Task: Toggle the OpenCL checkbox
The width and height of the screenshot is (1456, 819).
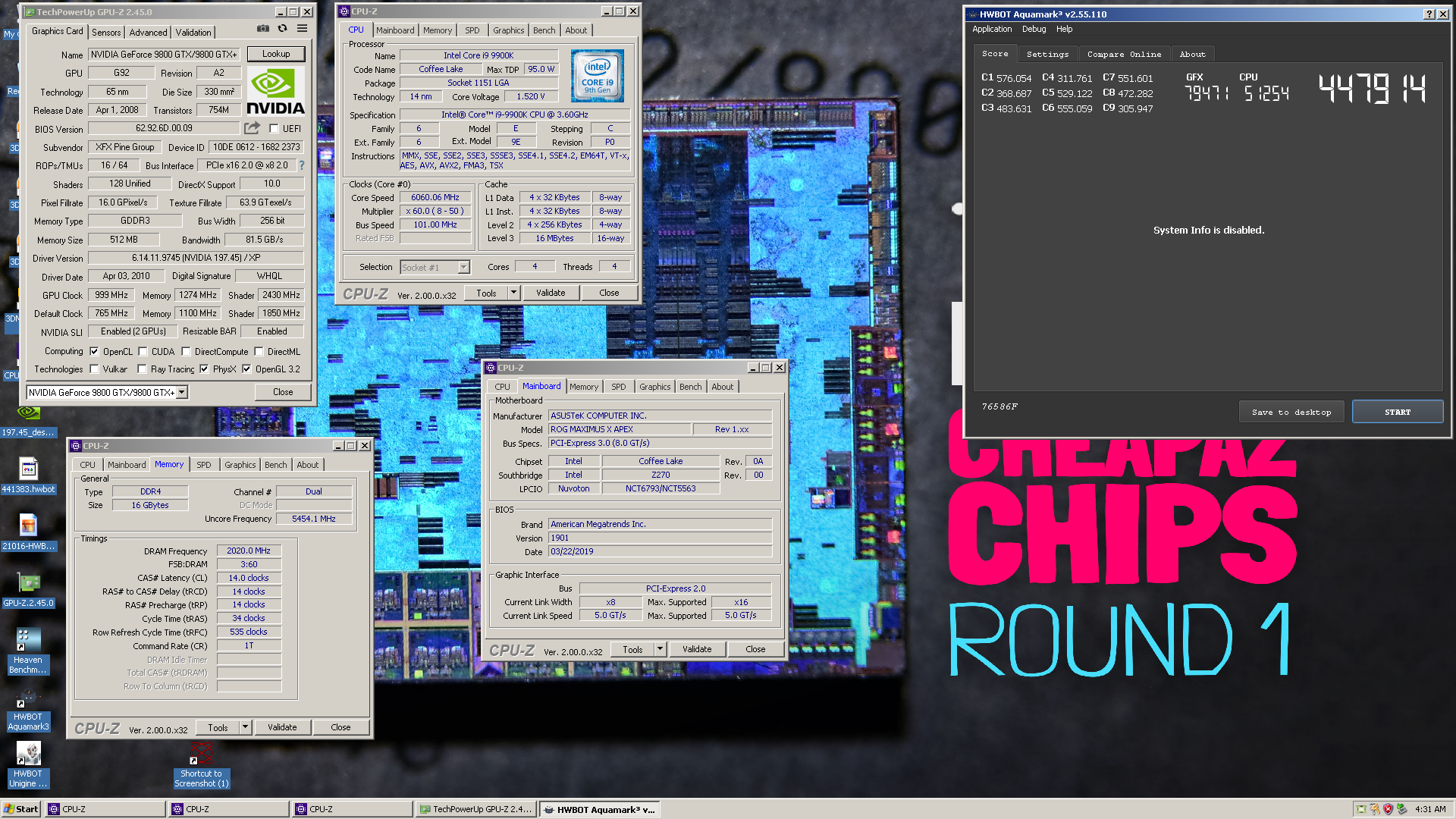Action: click(x=94, y=351)
